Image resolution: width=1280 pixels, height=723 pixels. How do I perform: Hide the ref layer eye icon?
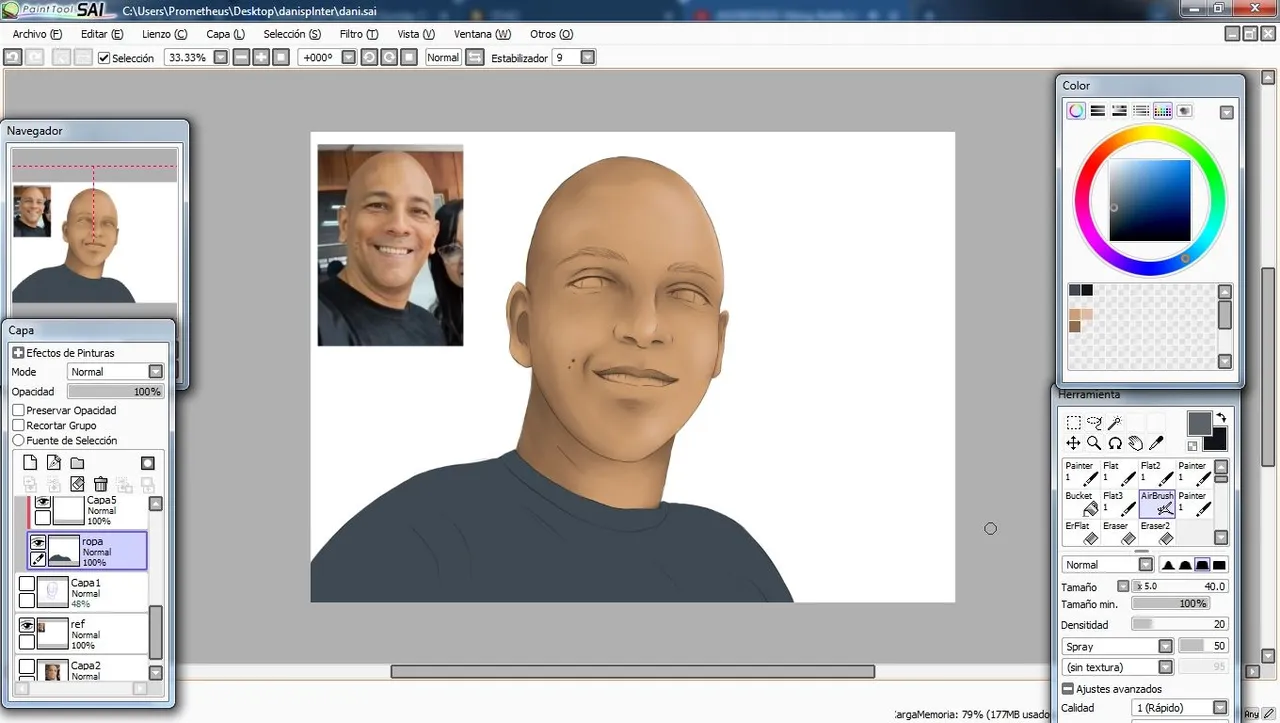click(27, 625)
